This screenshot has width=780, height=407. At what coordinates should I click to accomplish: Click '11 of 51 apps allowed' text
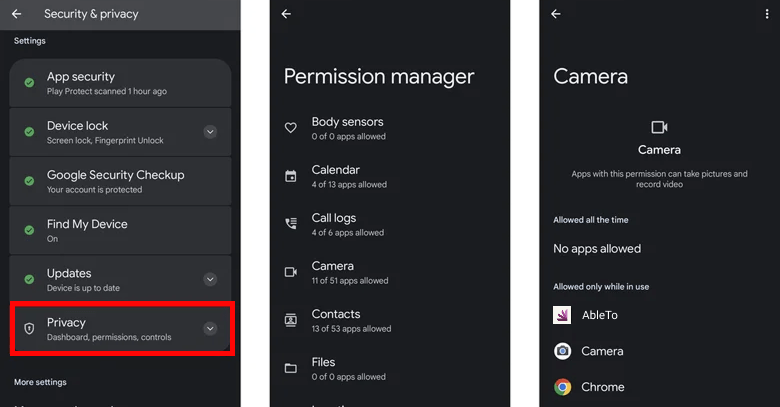(350, 281)
